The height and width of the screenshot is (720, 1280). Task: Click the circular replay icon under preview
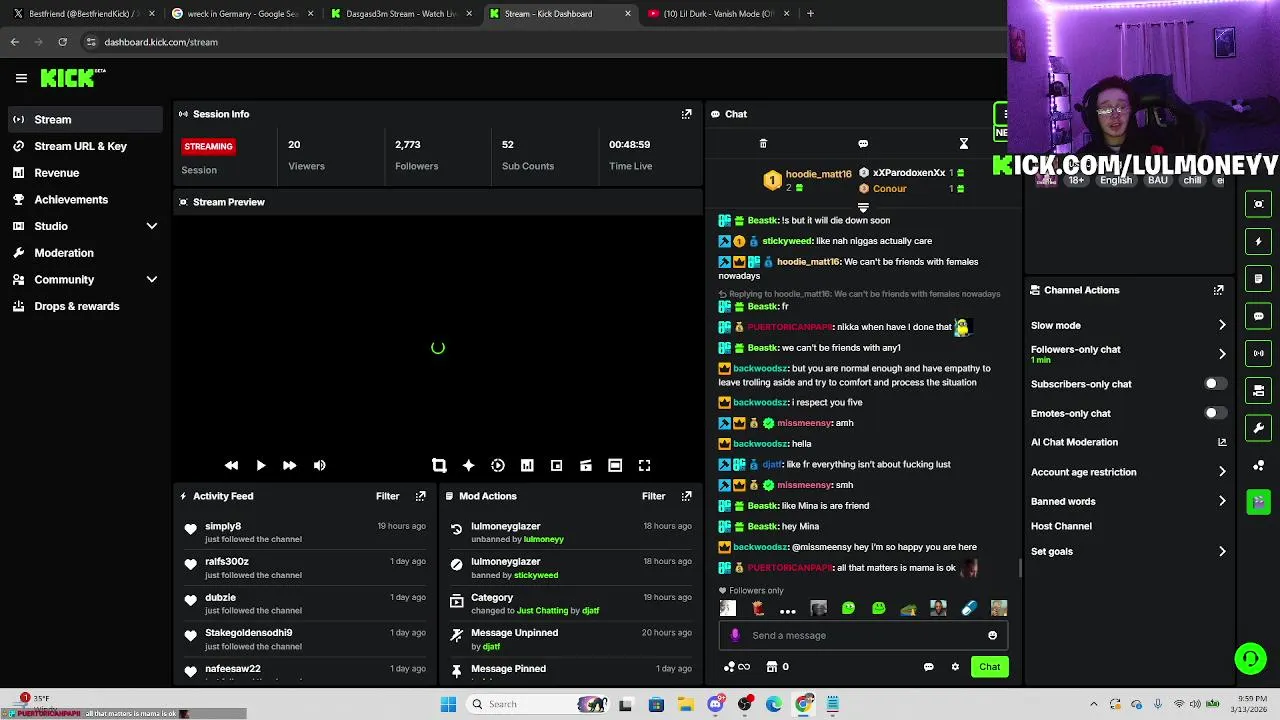(x=498, y=465)
